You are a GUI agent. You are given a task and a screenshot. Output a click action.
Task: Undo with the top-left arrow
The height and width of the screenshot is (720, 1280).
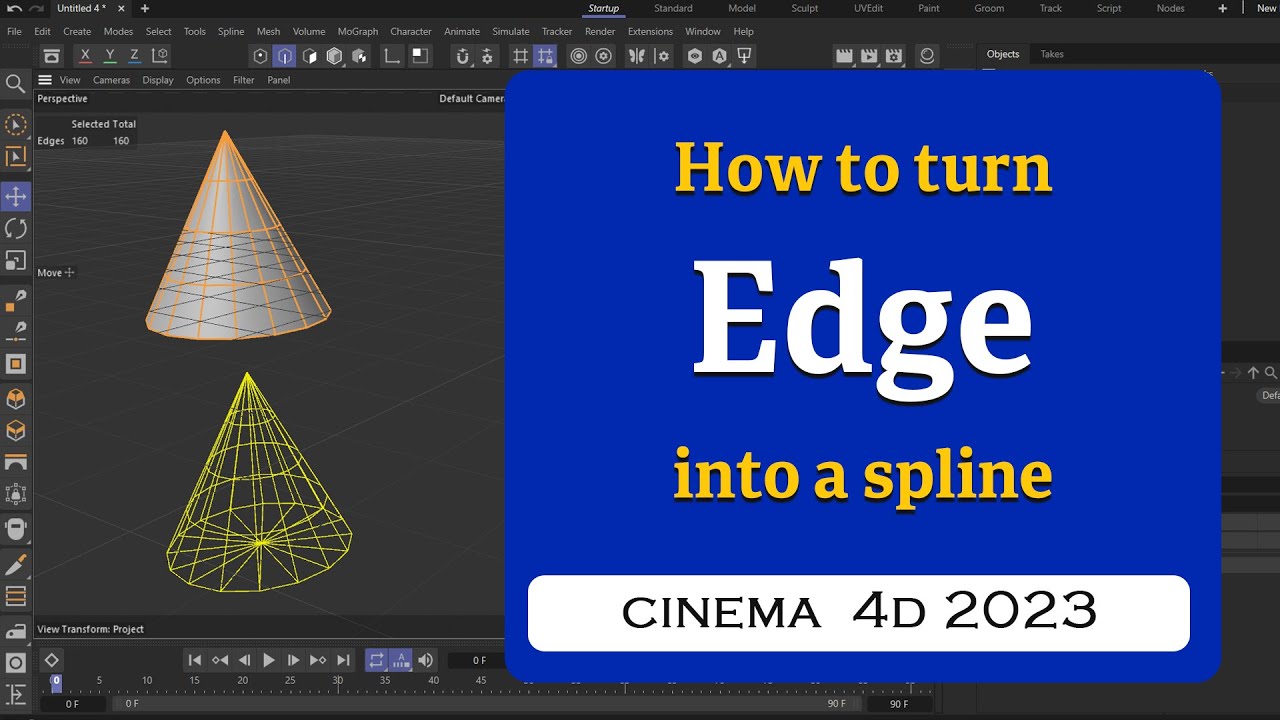click(x=15, y=8)
